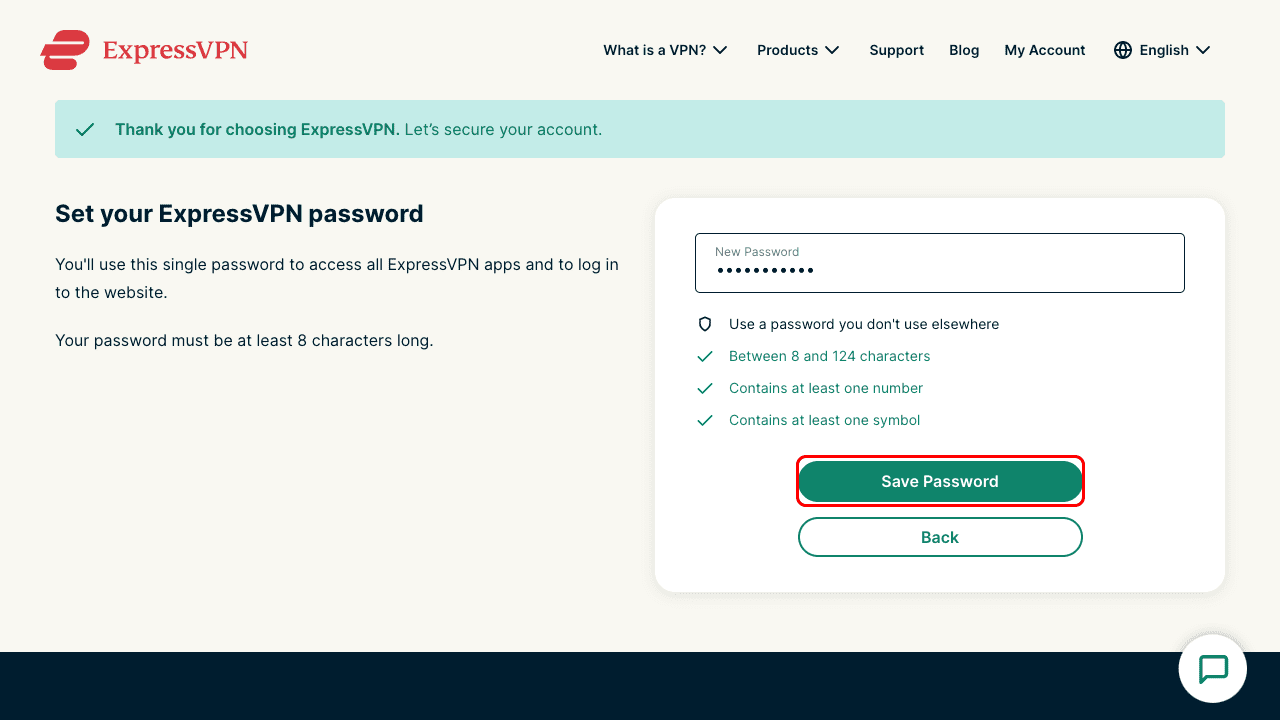
Task: Expand the What is a VPN? dropdown
Action: coord(664,50)
